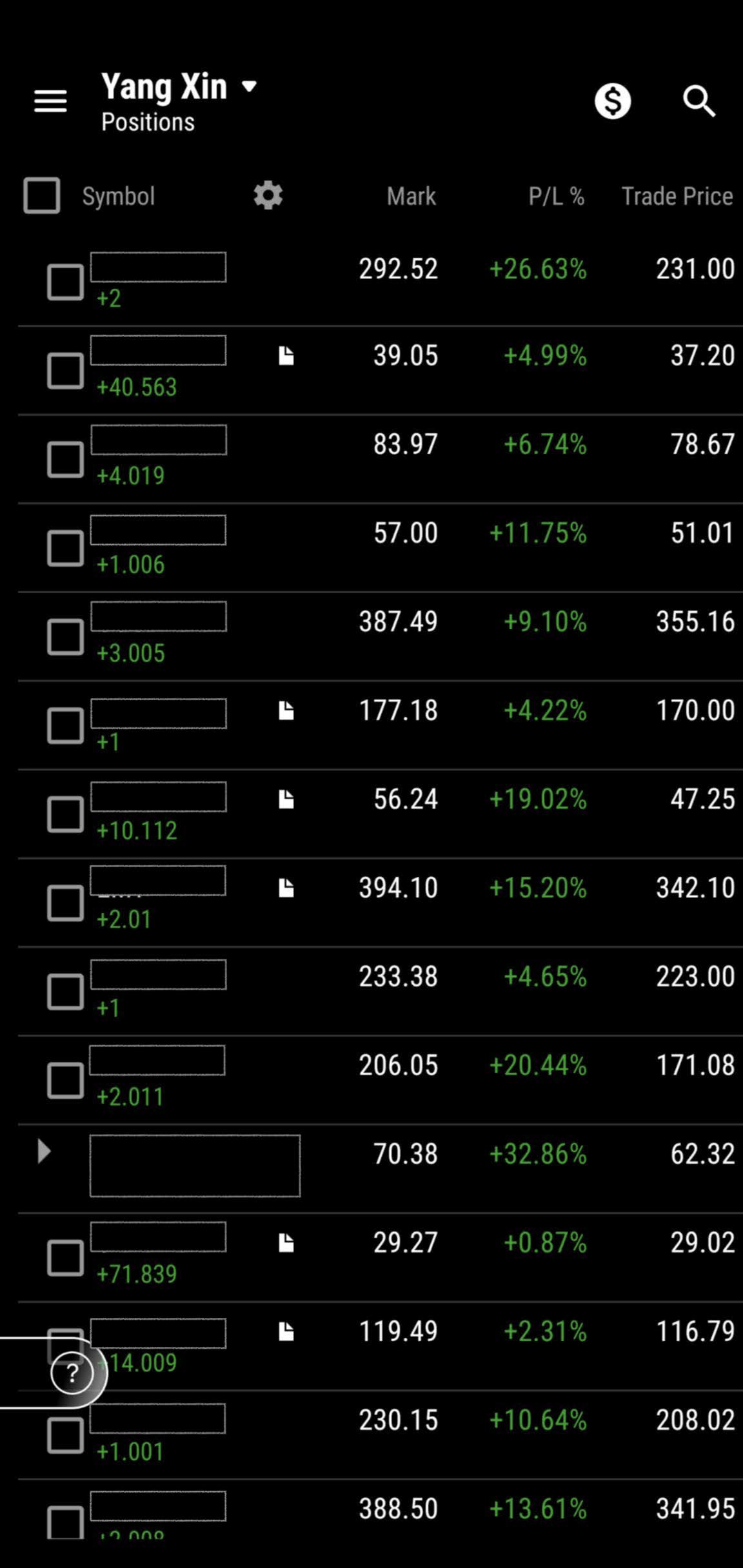Tap the note icon on 29.27 row

pyautogui.click(x=286, y=1243)
